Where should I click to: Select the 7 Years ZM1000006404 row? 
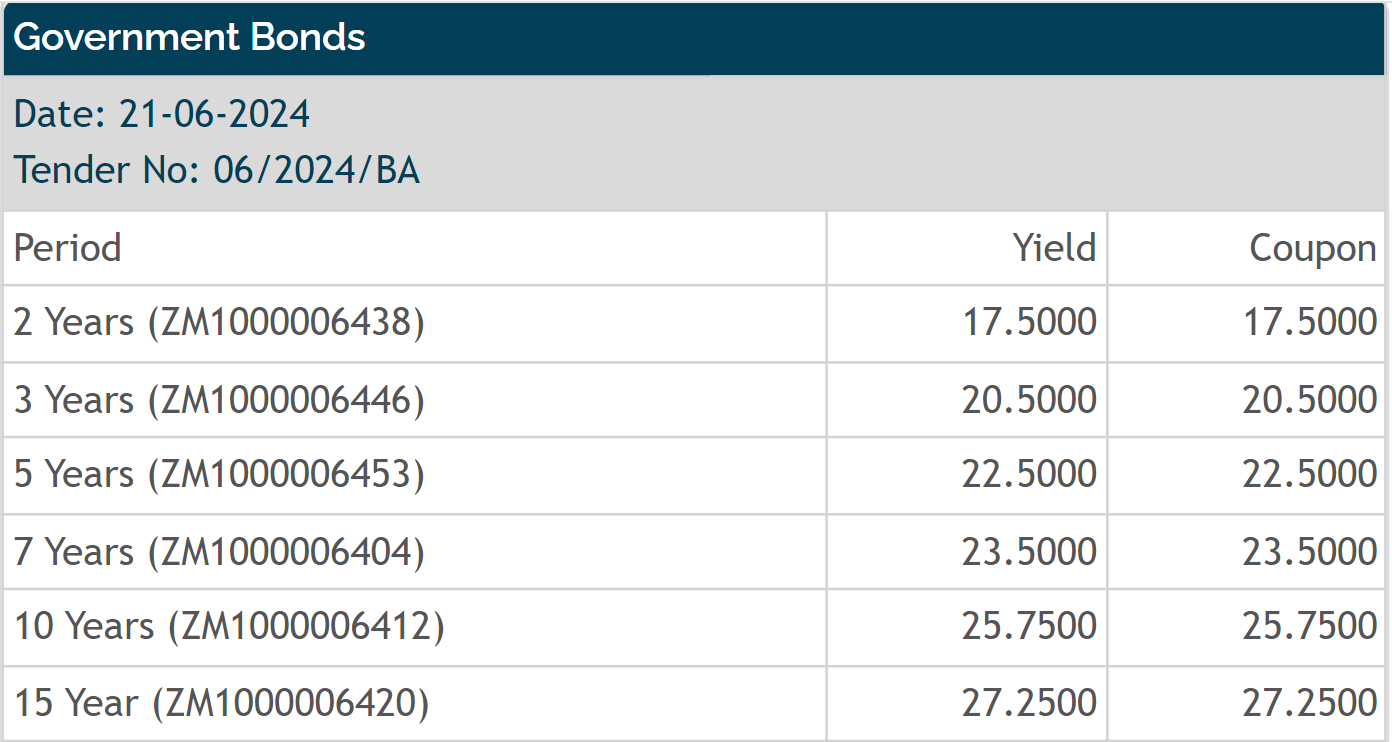coord(696,551)
